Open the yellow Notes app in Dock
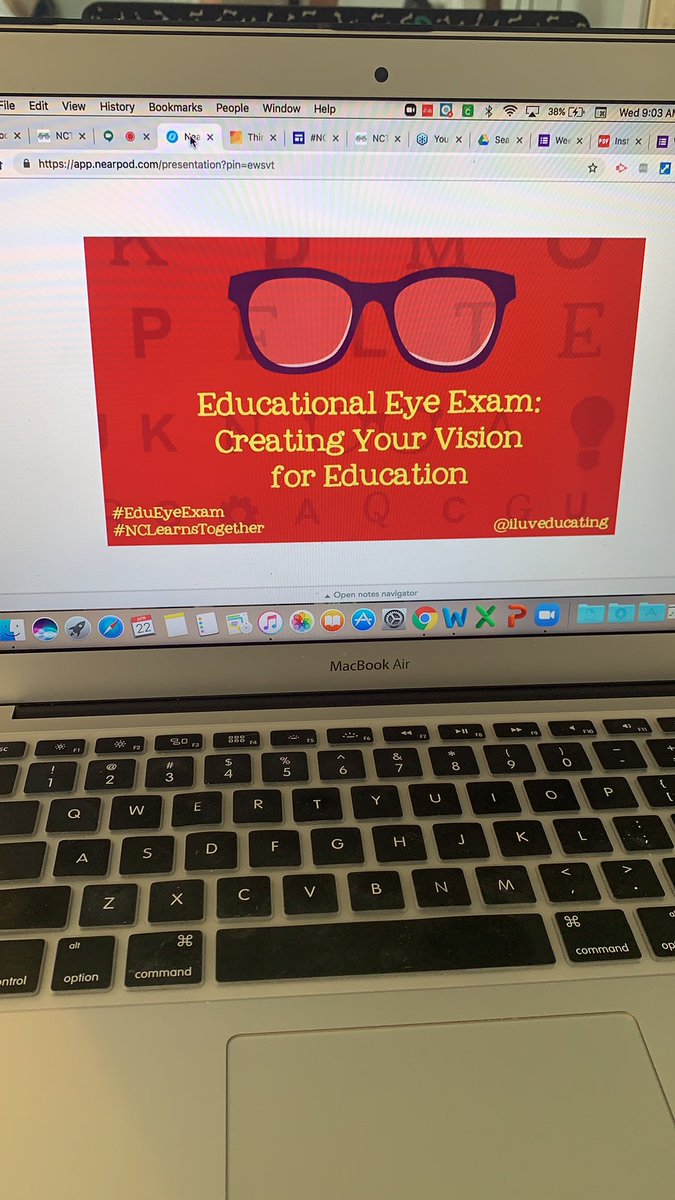 point(176,626)
